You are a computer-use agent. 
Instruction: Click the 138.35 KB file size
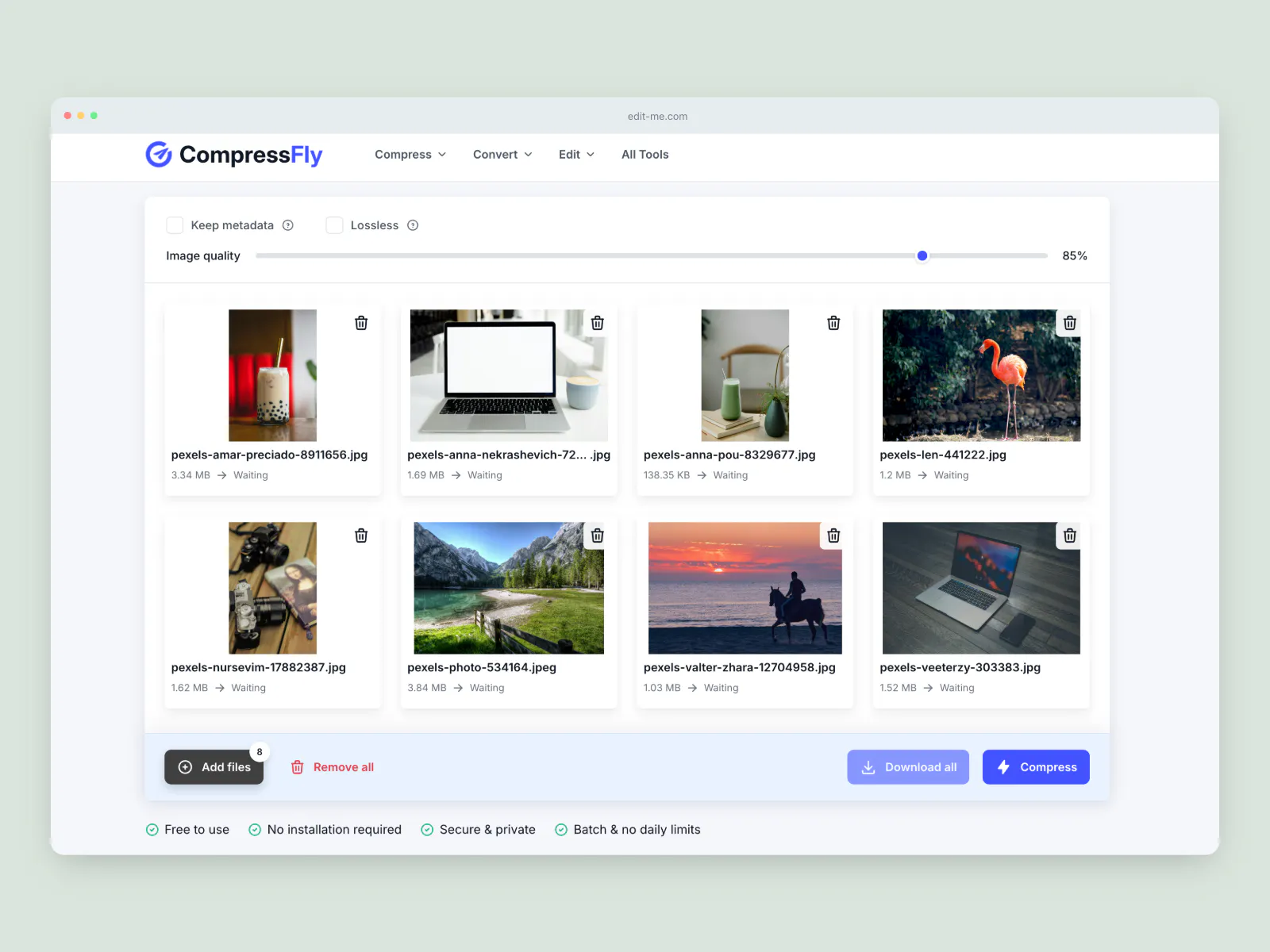click(x=667, y=475)
